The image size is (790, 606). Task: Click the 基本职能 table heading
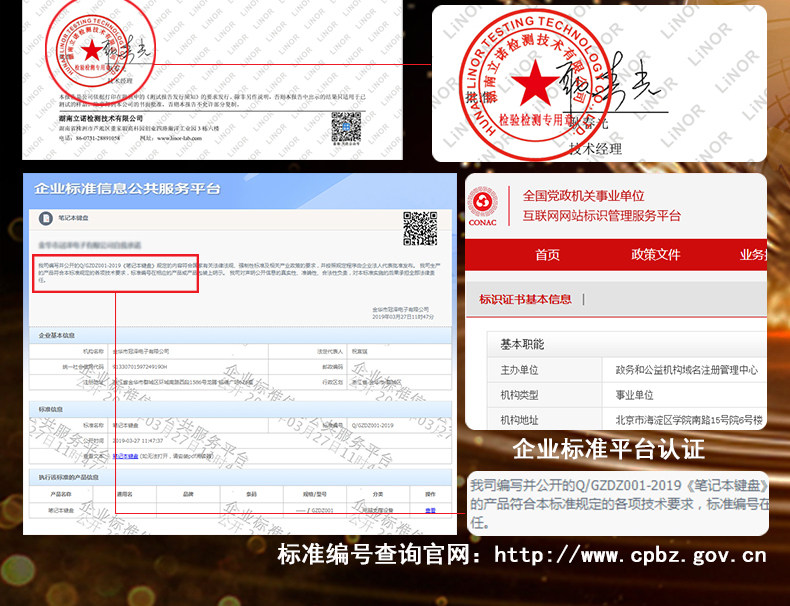[x=522, y=345]
